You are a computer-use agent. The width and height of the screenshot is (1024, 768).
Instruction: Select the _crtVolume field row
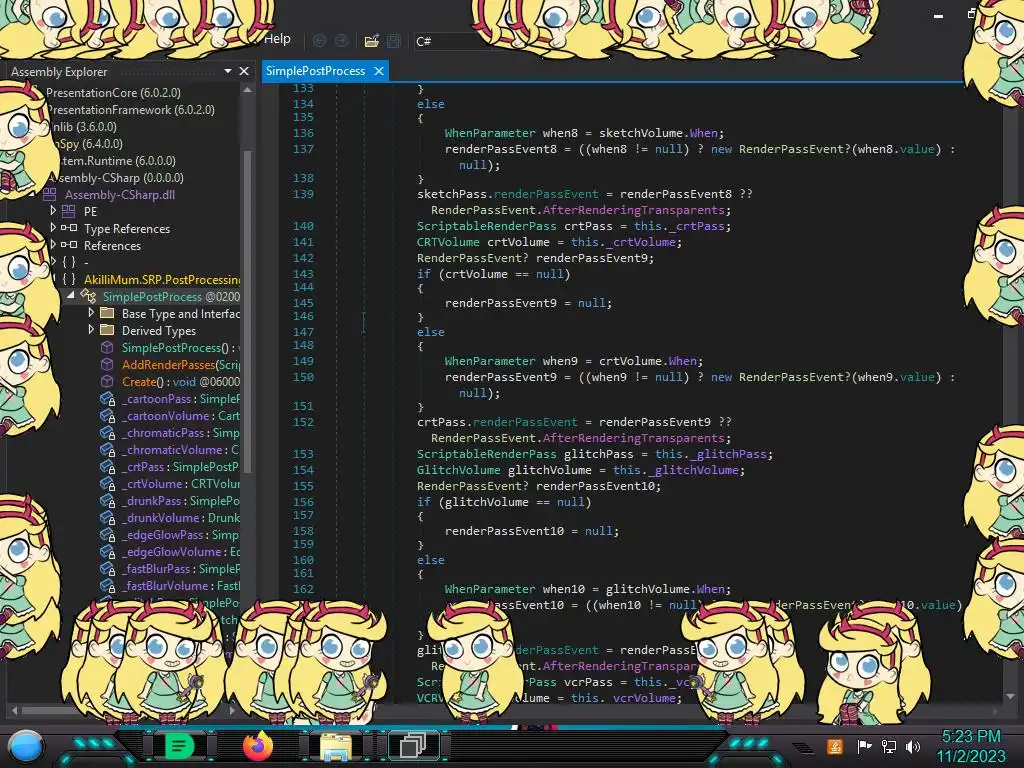click(170, 483)
